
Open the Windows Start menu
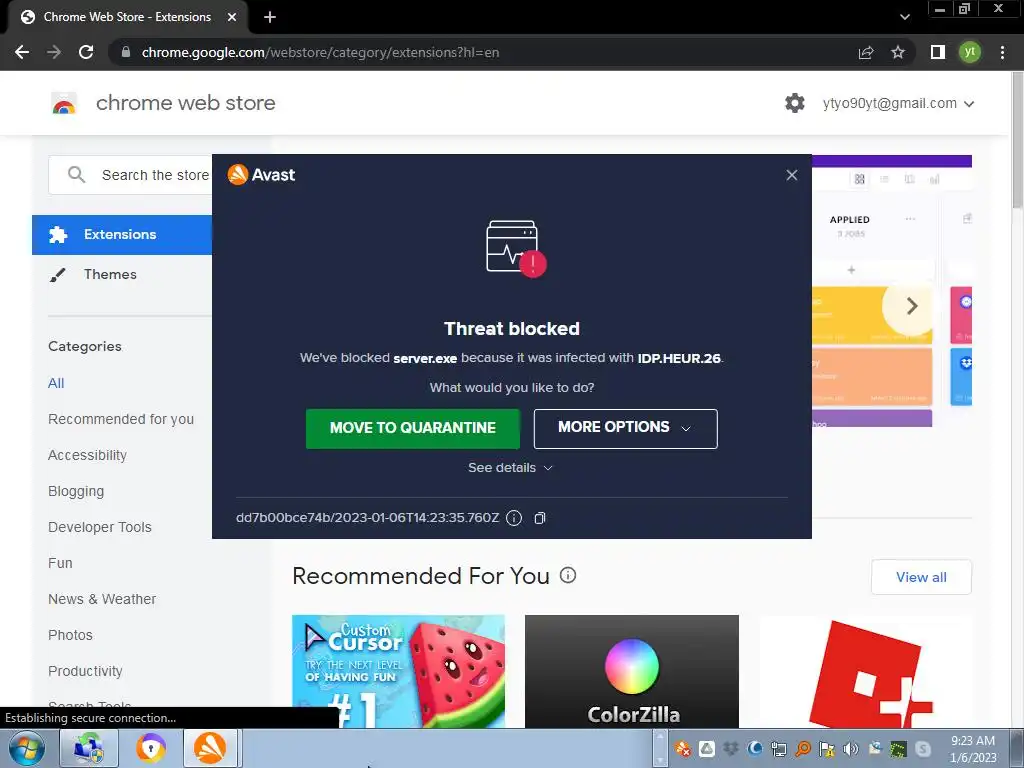pos(26,748)
